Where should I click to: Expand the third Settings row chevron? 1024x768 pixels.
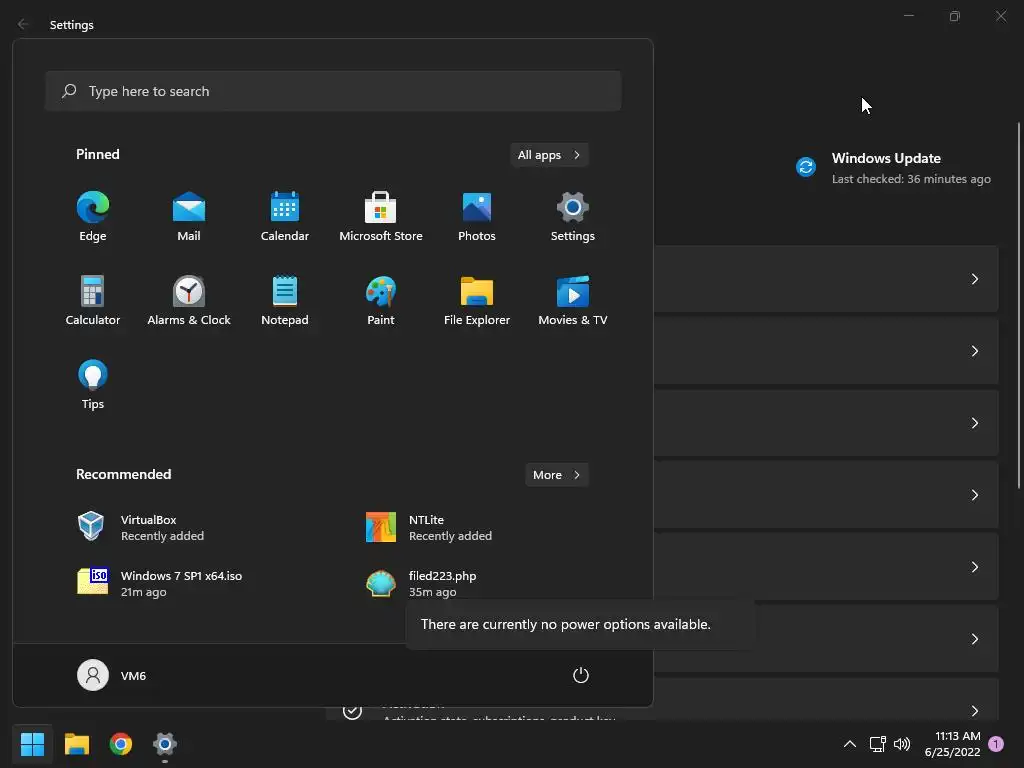[974, 423]
